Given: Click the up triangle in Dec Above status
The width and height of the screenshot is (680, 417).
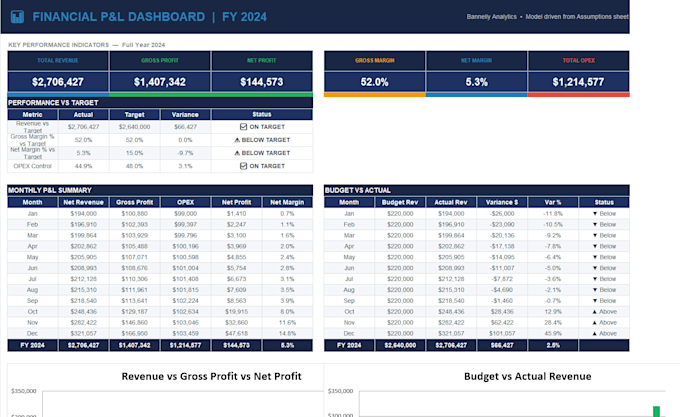Looking at the screenshot, I should [595, 333].
